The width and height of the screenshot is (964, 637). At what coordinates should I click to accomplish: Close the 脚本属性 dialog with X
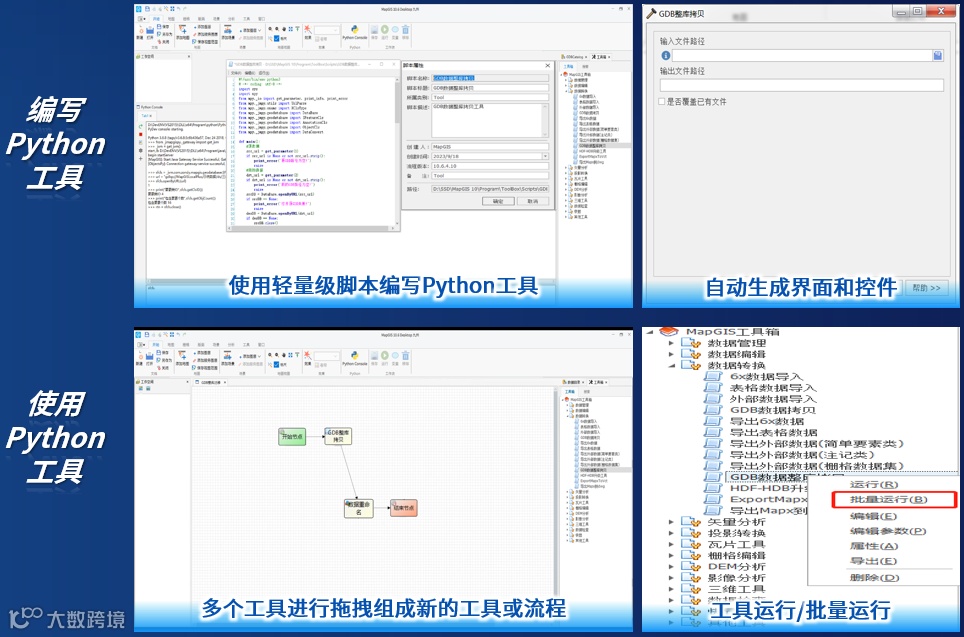[x=547, y=65]
